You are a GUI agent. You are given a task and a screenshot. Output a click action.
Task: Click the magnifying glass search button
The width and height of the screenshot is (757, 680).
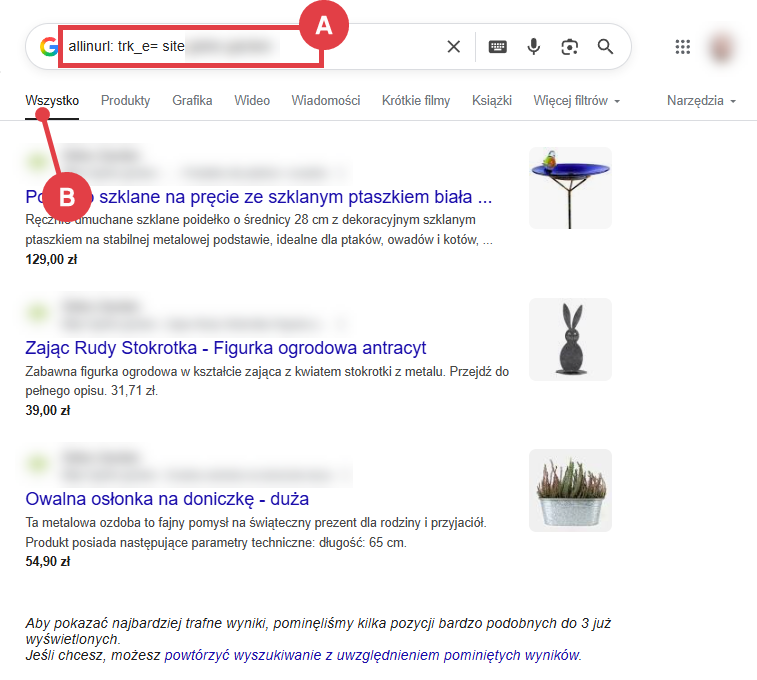[605, 46]
